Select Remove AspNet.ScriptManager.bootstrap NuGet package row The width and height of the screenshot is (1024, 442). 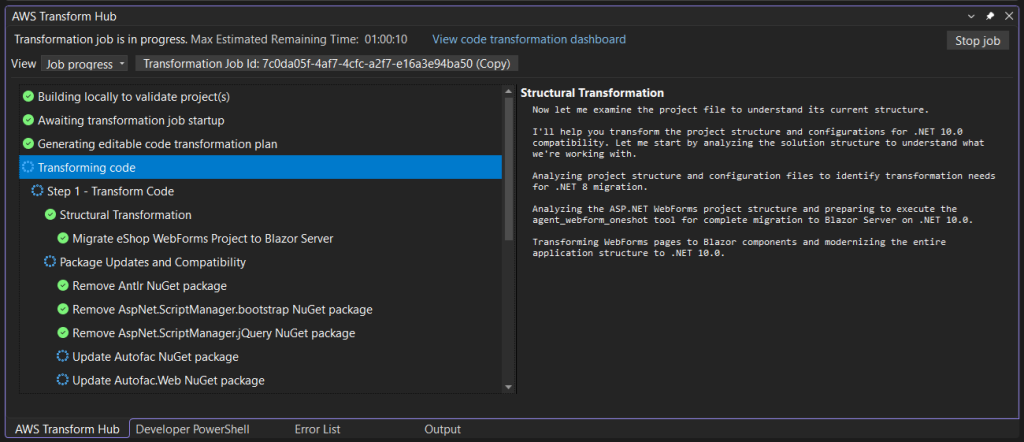tap(261, 309)
